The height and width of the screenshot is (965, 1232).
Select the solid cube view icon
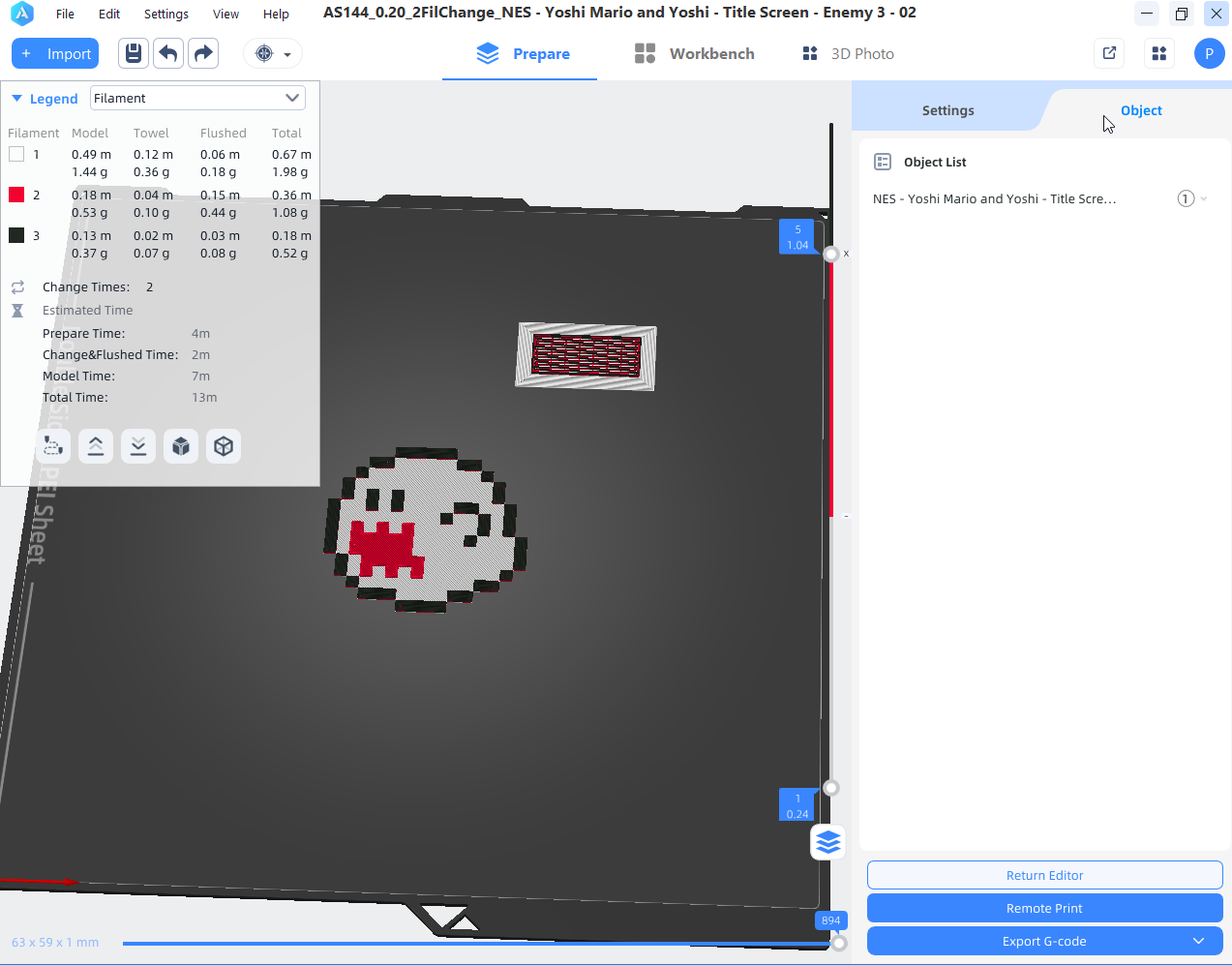(x=181, y=446)
